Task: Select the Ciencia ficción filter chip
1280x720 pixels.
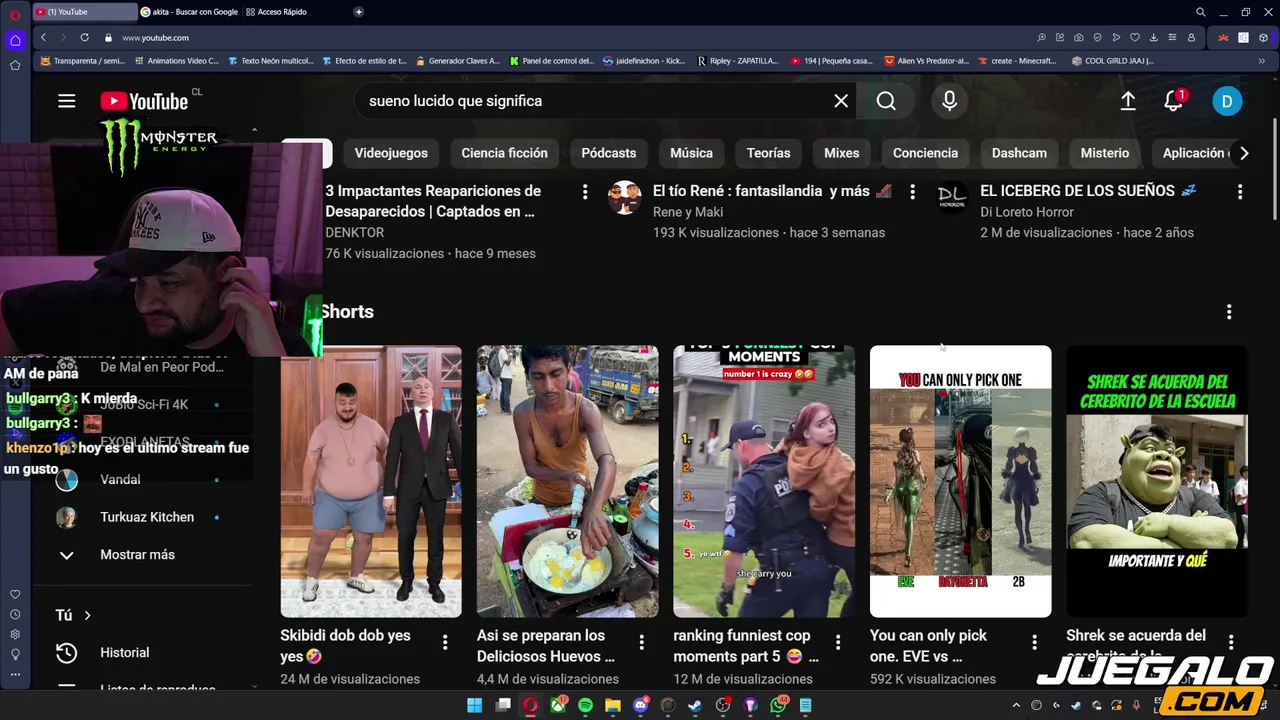Action: [x=504, y=153]
